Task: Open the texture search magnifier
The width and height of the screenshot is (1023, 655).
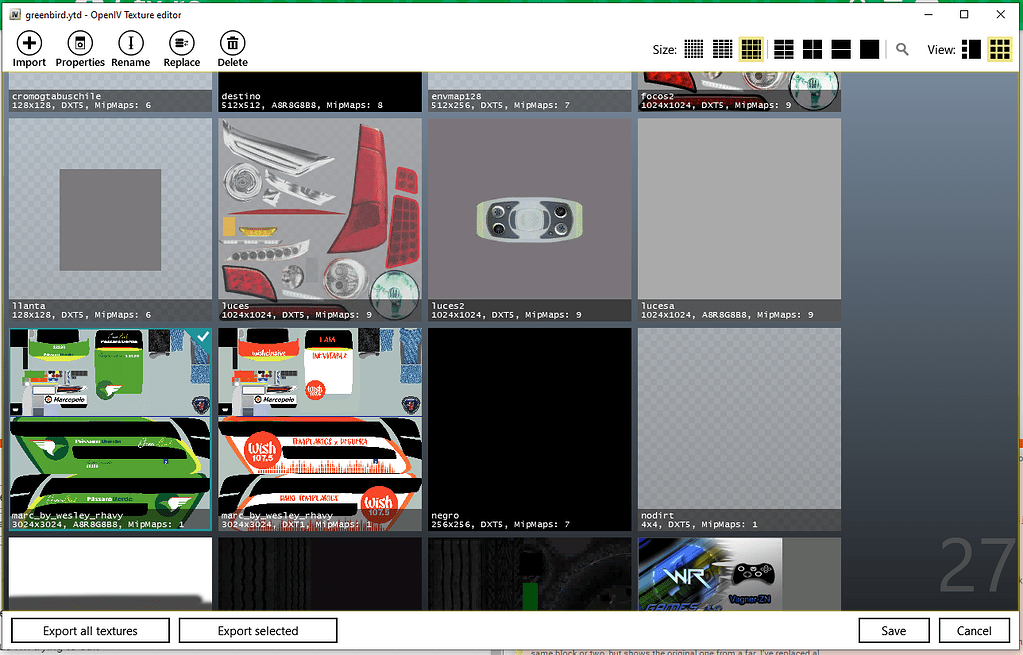Action: [x=901, y=47]
